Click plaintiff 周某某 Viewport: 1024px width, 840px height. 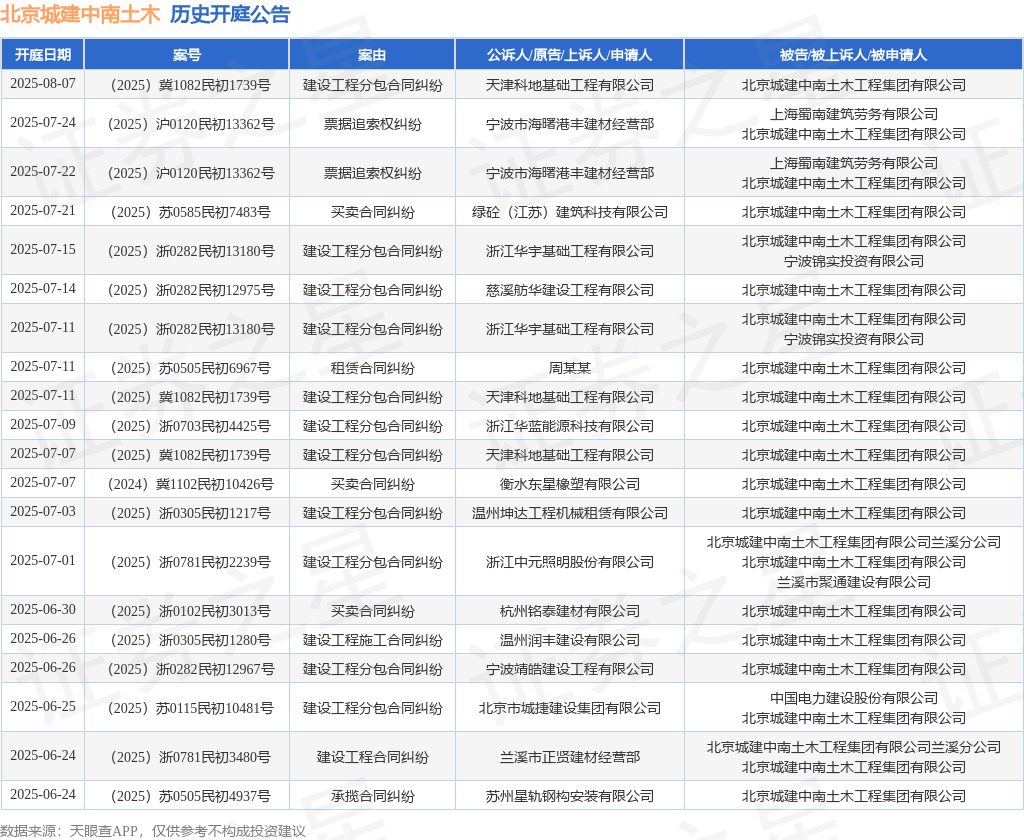coord(569,368)
